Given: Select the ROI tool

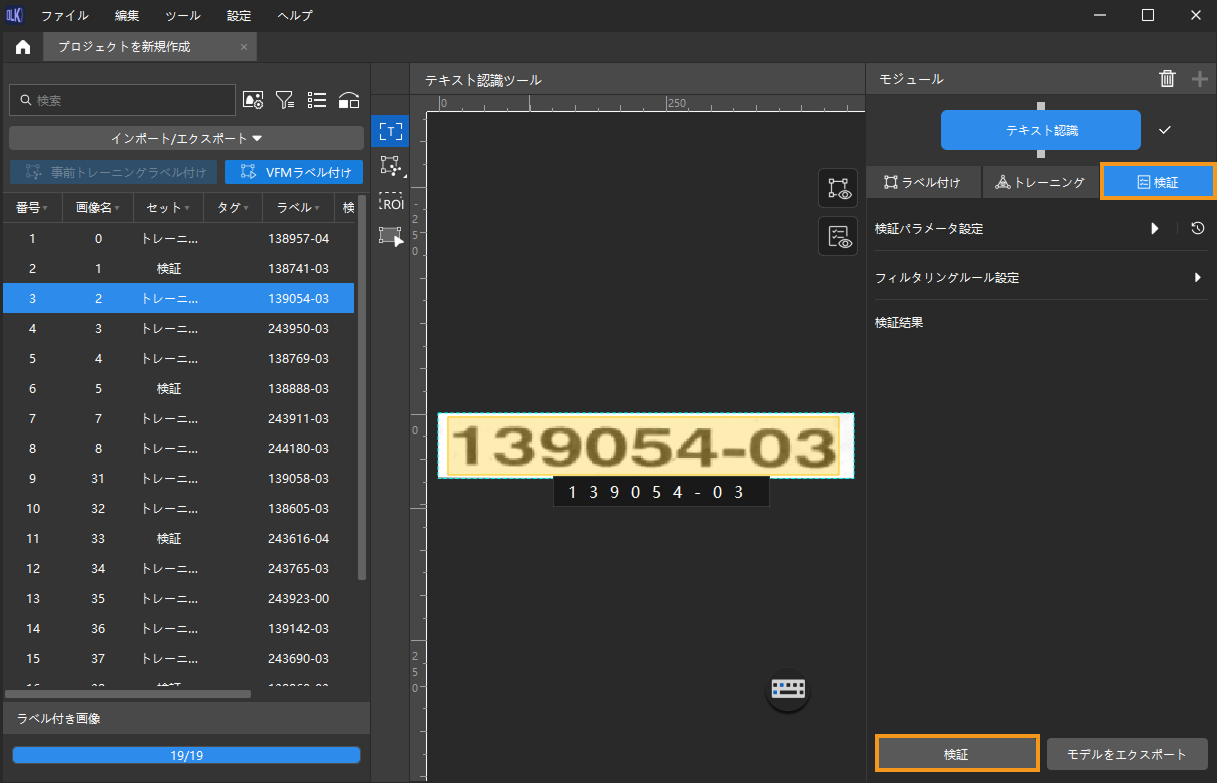Looking at the screenshot, I should click(x=390, y=201).
